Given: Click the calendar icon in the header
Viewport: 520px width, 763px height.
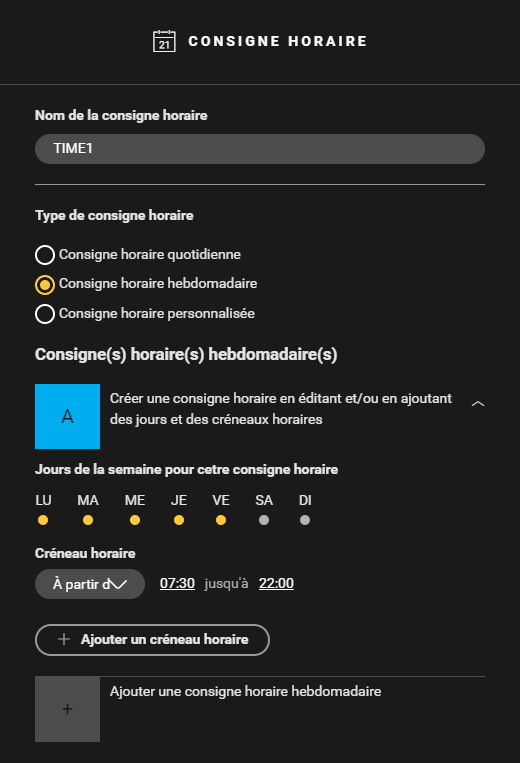Looking at the screenshot, I should pos(164,41).
